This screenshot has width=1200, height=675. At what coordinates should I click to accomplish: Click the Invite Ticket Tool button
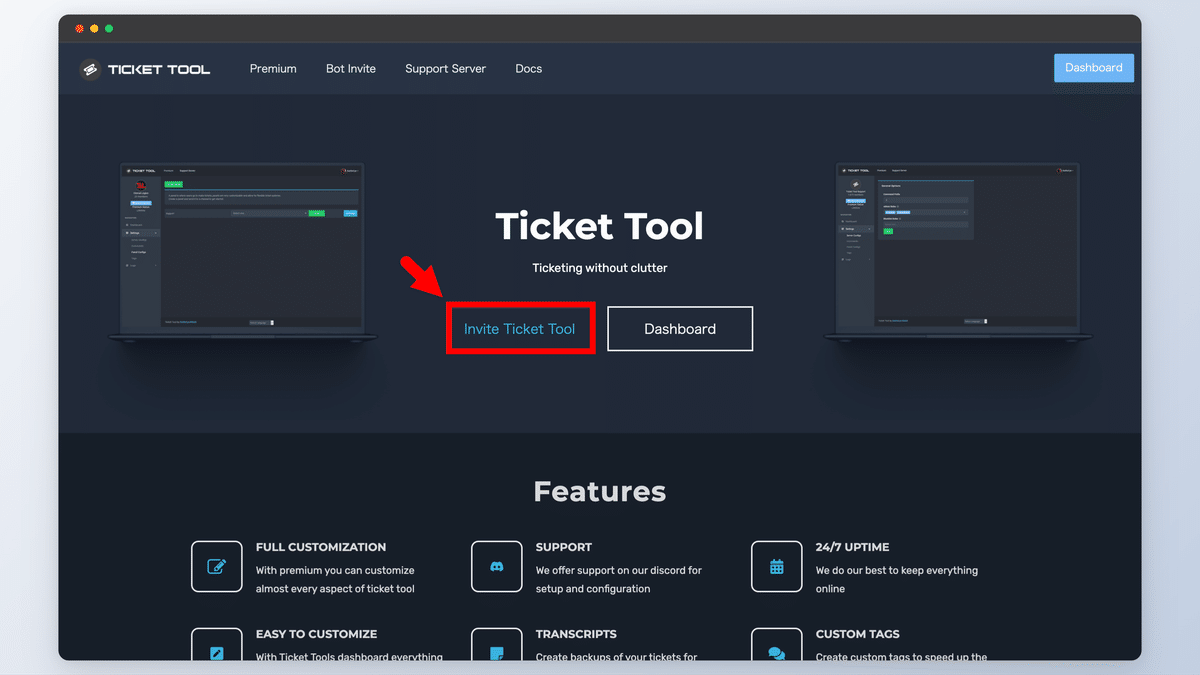520,329
